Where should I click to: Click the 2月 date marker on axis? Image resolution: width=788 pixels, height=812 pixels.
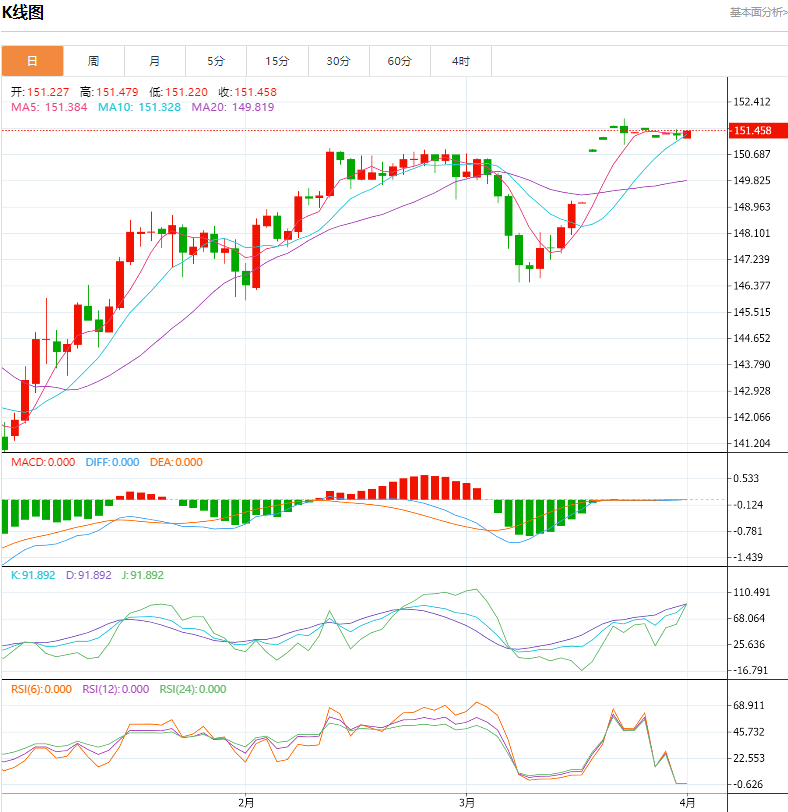coord(246,802)
